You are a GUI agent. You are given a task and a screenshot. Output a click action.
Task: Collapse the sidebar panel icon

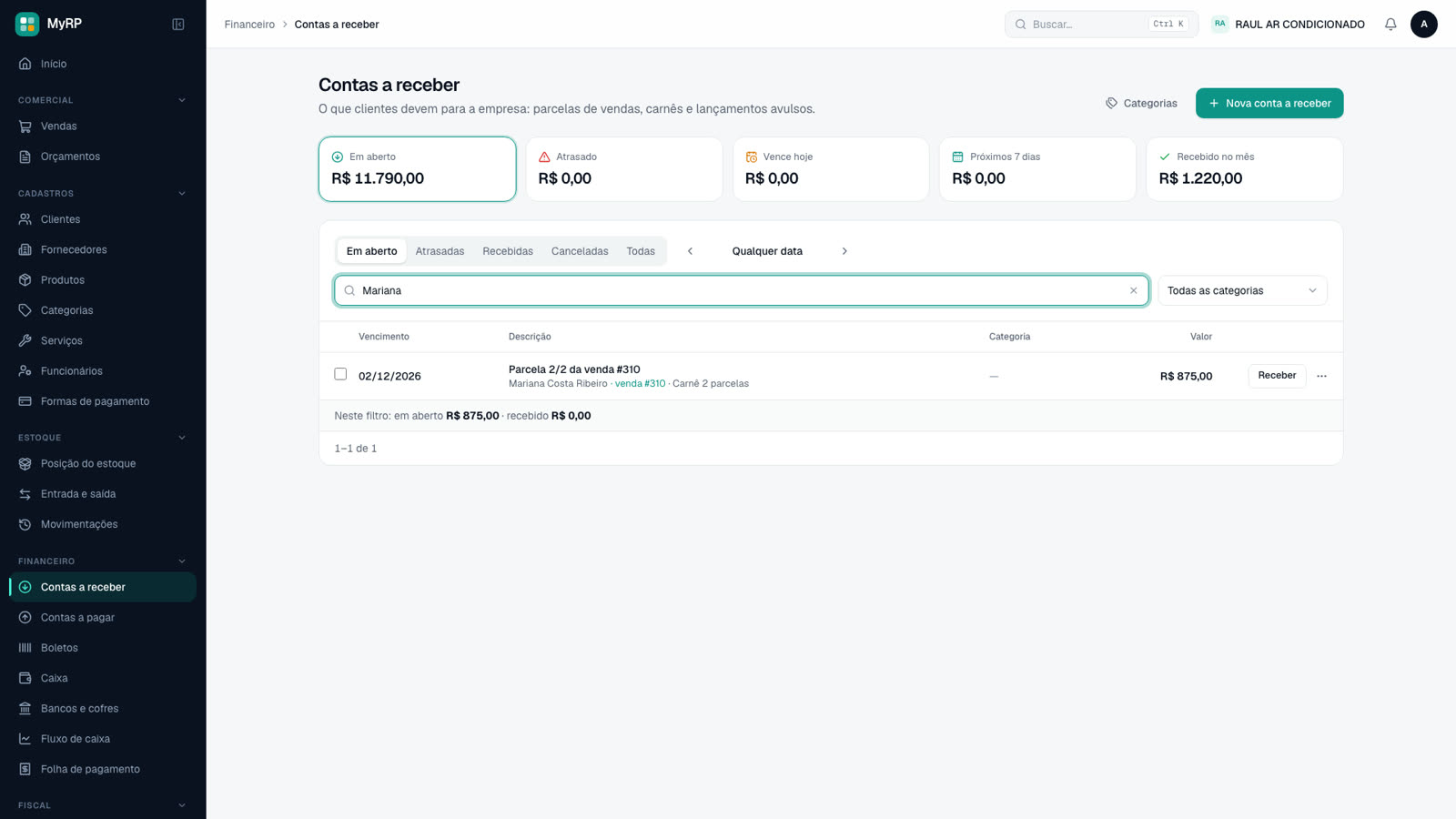pyautogui.click(x=178, y=24)
